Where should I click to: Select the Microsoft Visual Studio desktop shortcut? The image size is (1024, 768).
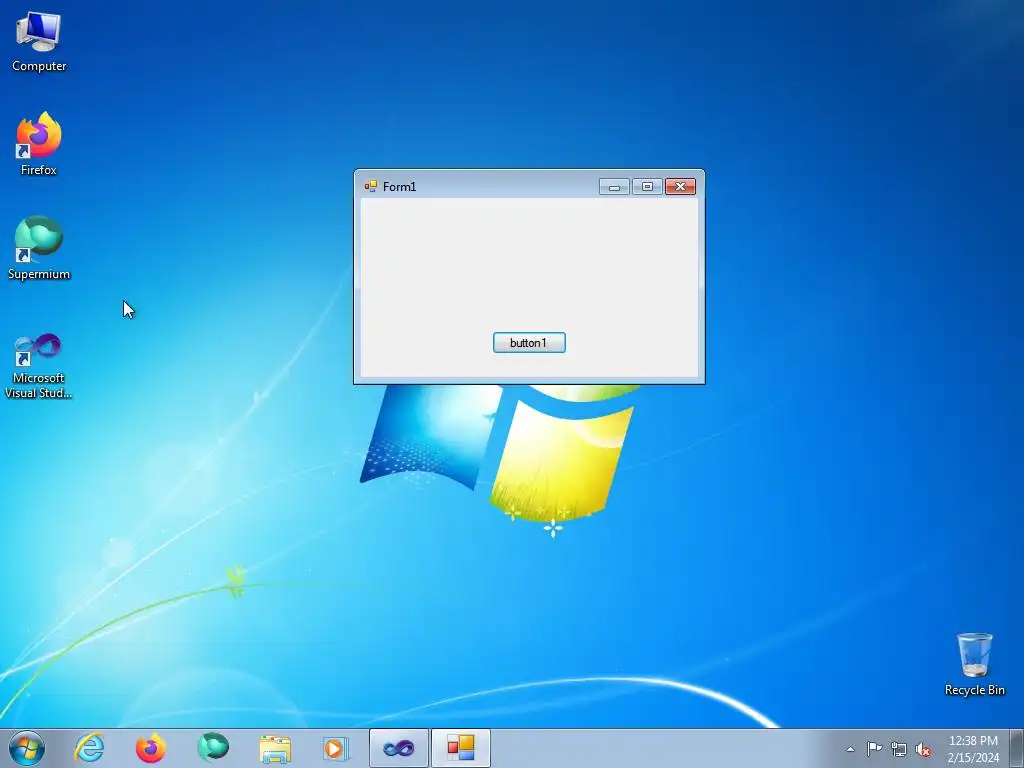(x=39, y=366)
